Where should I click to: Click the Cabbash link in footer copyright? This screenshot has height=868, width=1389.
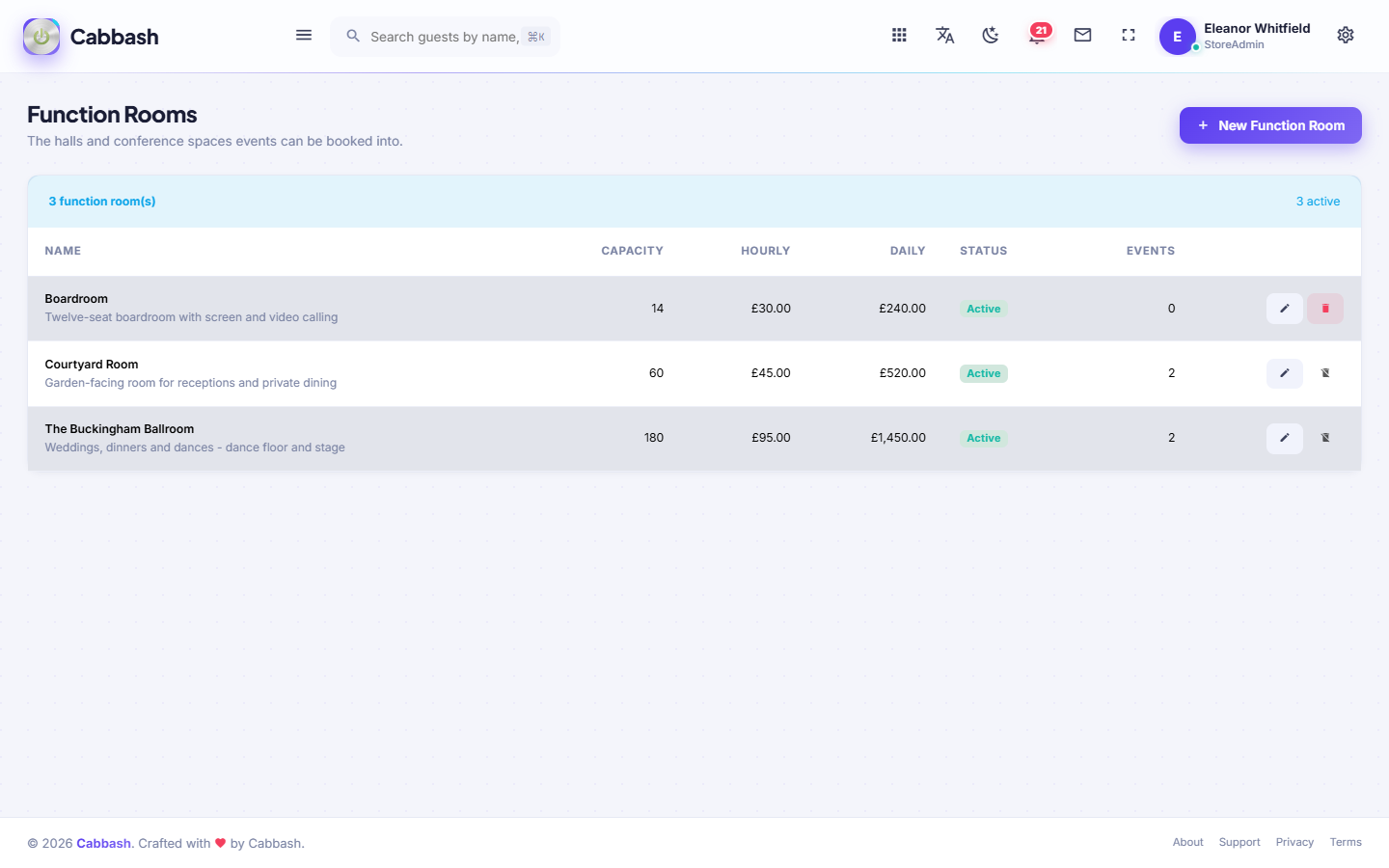[103, 843]
